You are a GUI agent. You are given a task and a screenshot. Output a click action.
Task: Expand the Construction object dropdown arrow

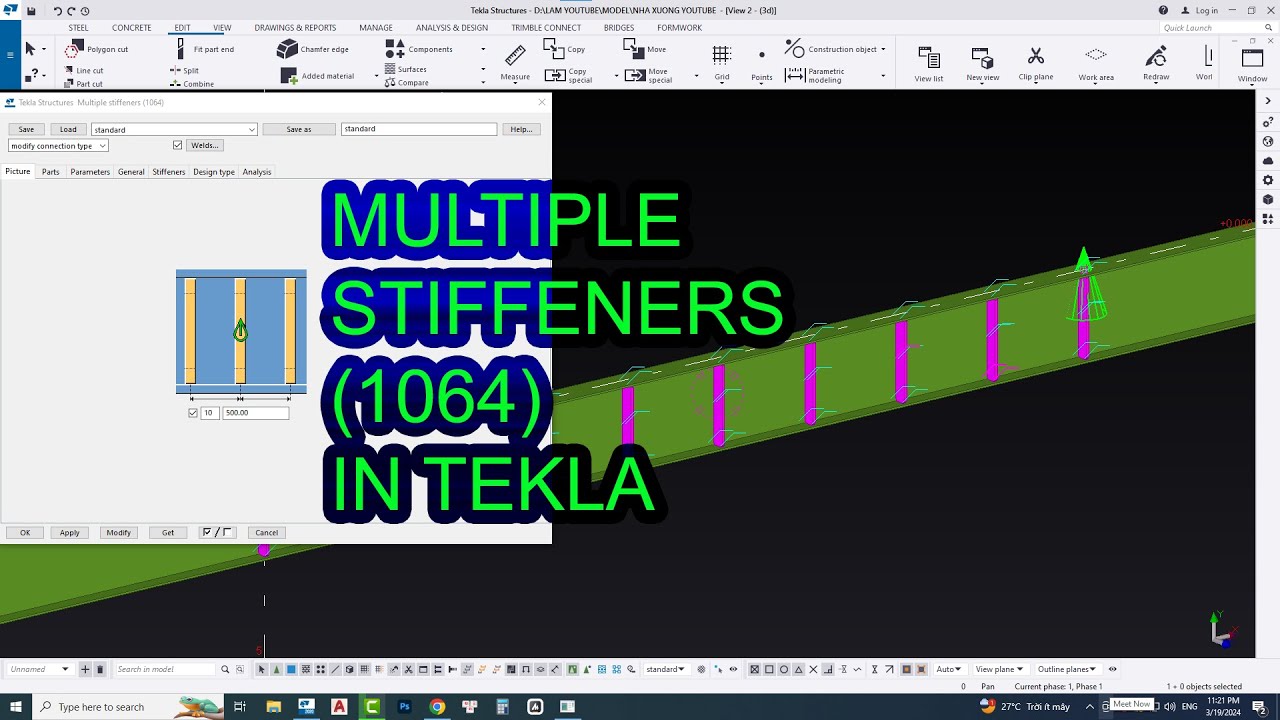pos(883,49)
